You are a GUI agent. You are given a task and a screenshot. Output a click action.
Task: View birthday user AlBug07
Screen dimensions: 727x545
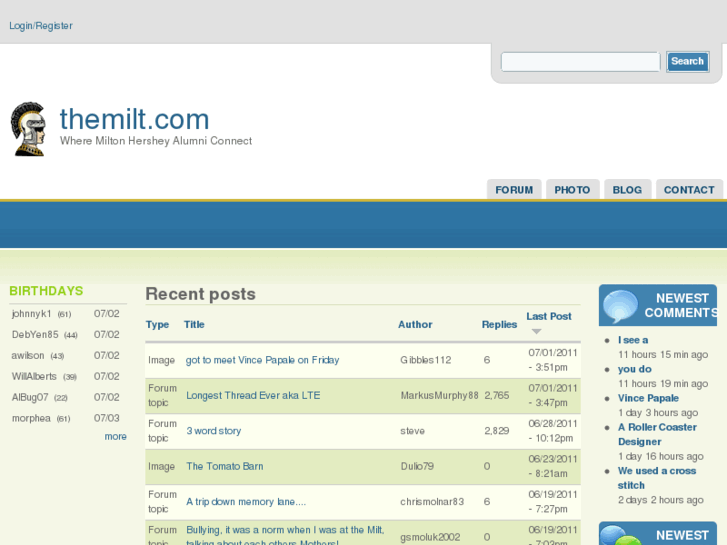(30, 397)
